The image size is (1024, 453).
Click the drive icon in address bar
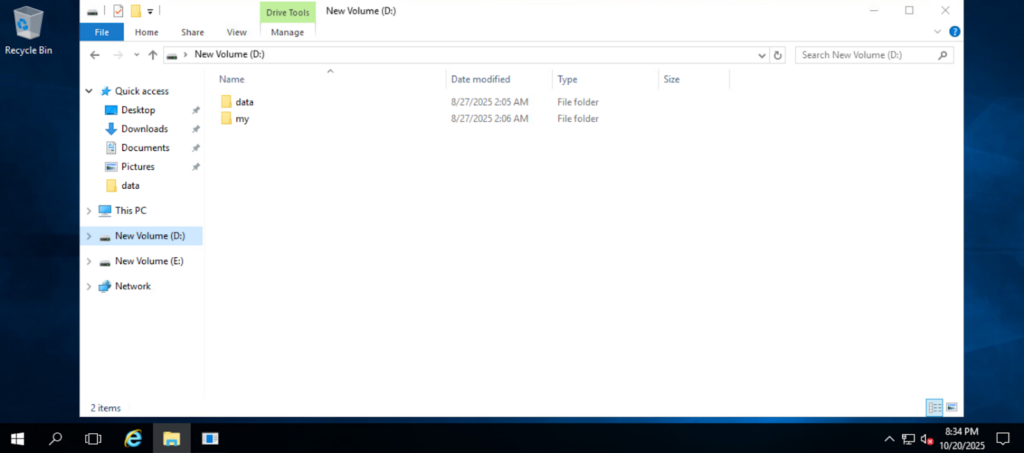pyautogui.click(x=172, y=55)
